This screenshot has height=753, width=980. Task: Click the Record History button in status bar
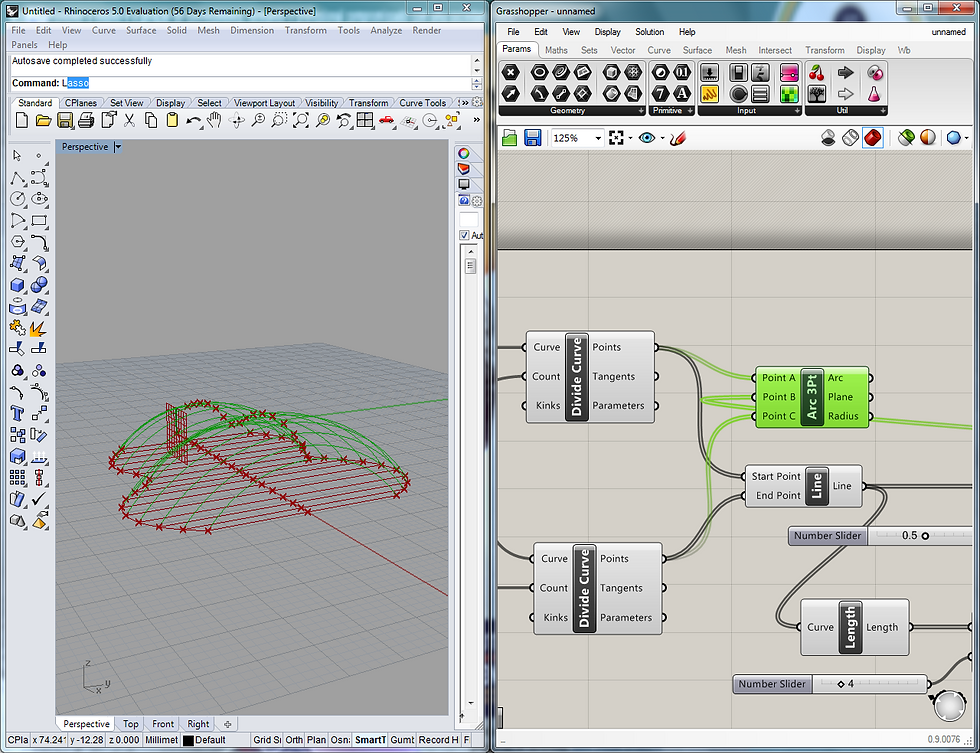point(438,740)
